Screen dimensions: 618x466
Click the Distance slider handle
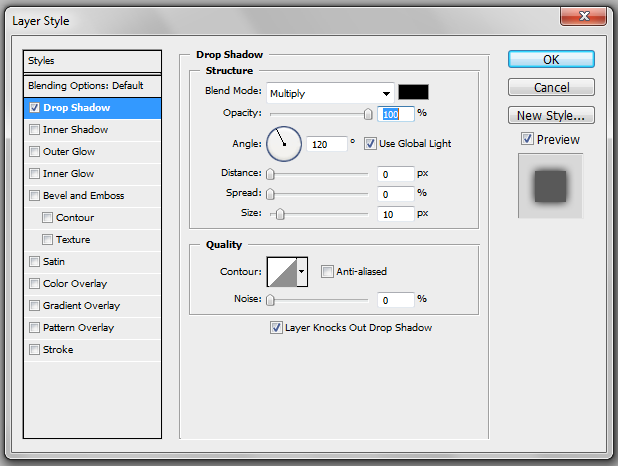coord(270,174)
